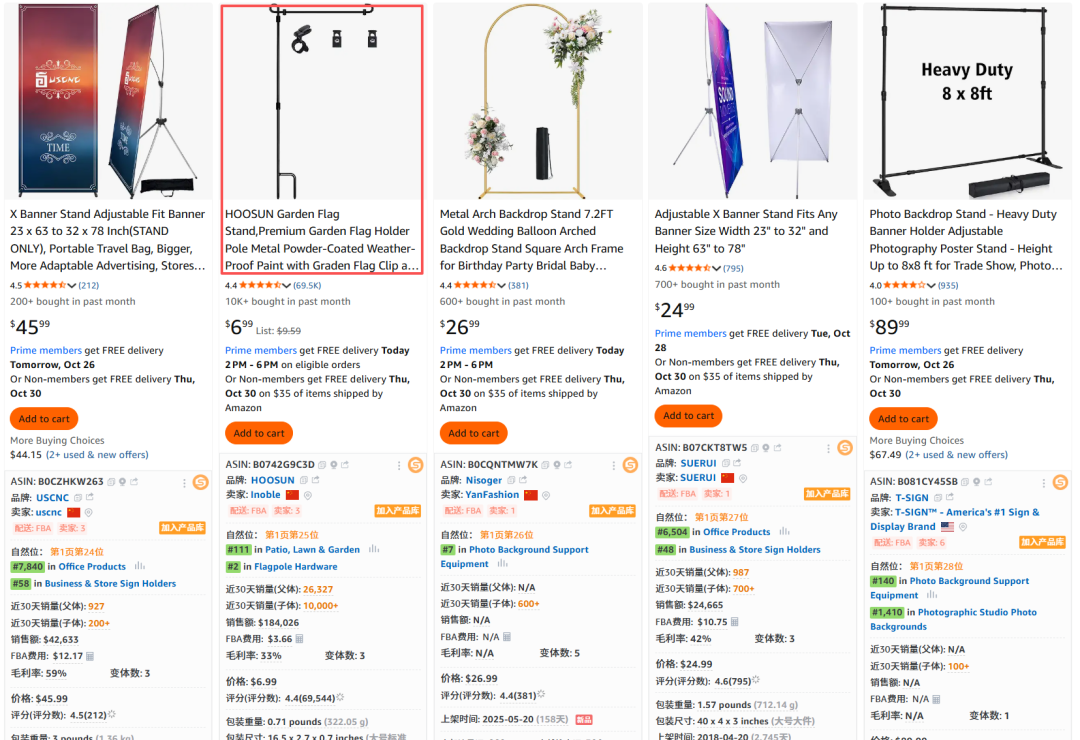This screenshot has width=1080, height=740.
Task: Click the SellerSprite logo on the HOOSUN card
Action: pyautogui.click(x=416, y=465)
